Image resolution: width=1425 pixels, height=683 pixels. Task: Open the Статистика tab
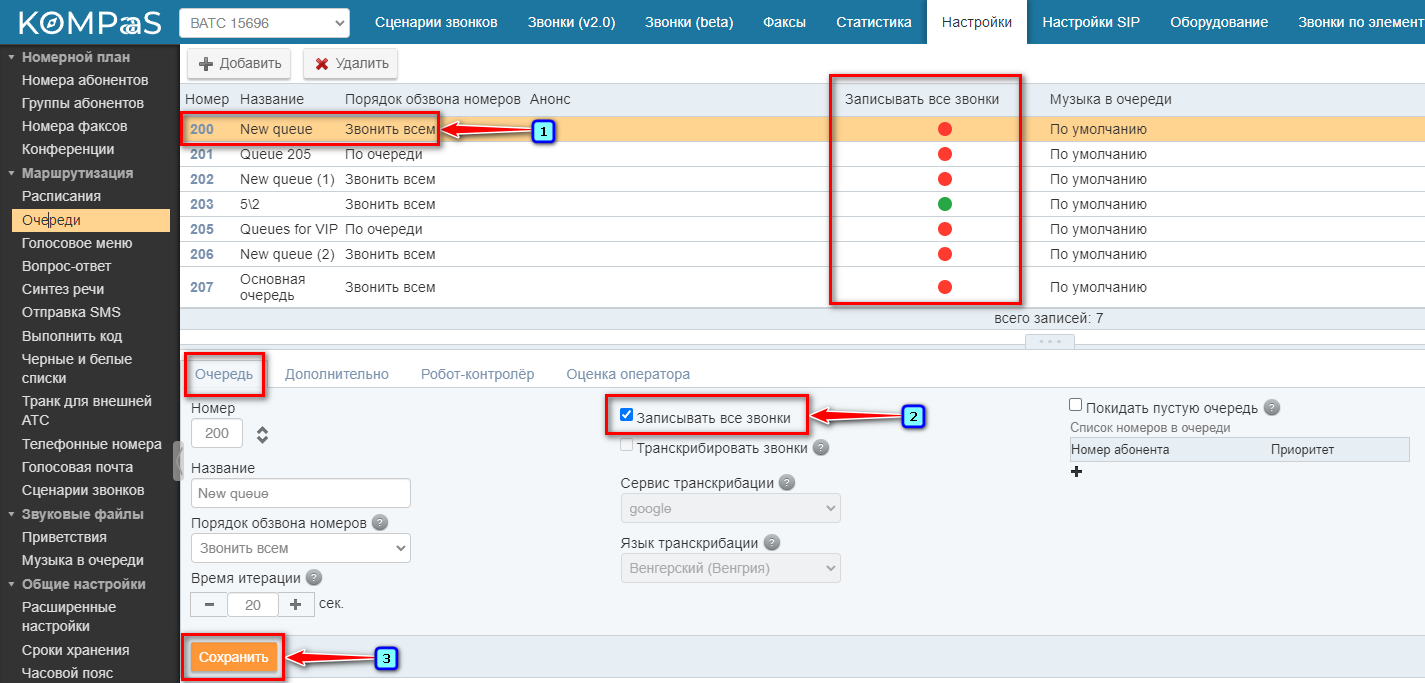tap(874, 22)
